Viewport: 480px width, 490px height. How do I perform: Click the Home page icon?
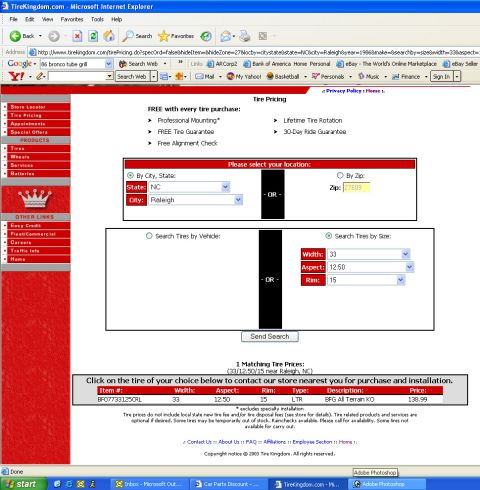(x=109, y=36)
